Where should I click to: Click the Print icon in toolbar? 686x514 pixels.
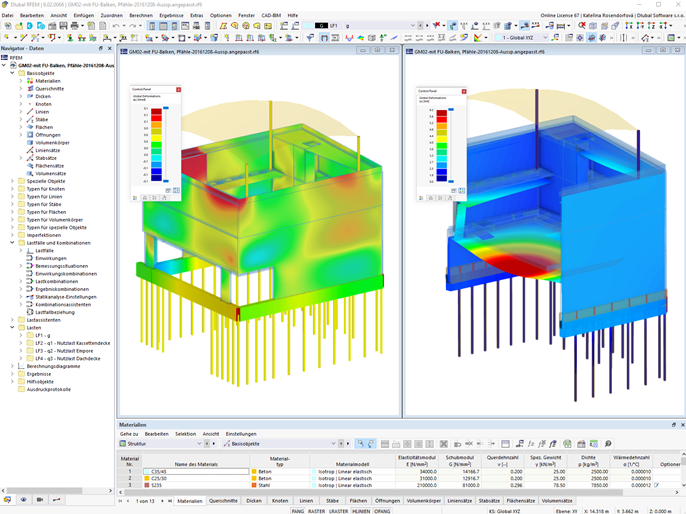(x=74, y=26)
